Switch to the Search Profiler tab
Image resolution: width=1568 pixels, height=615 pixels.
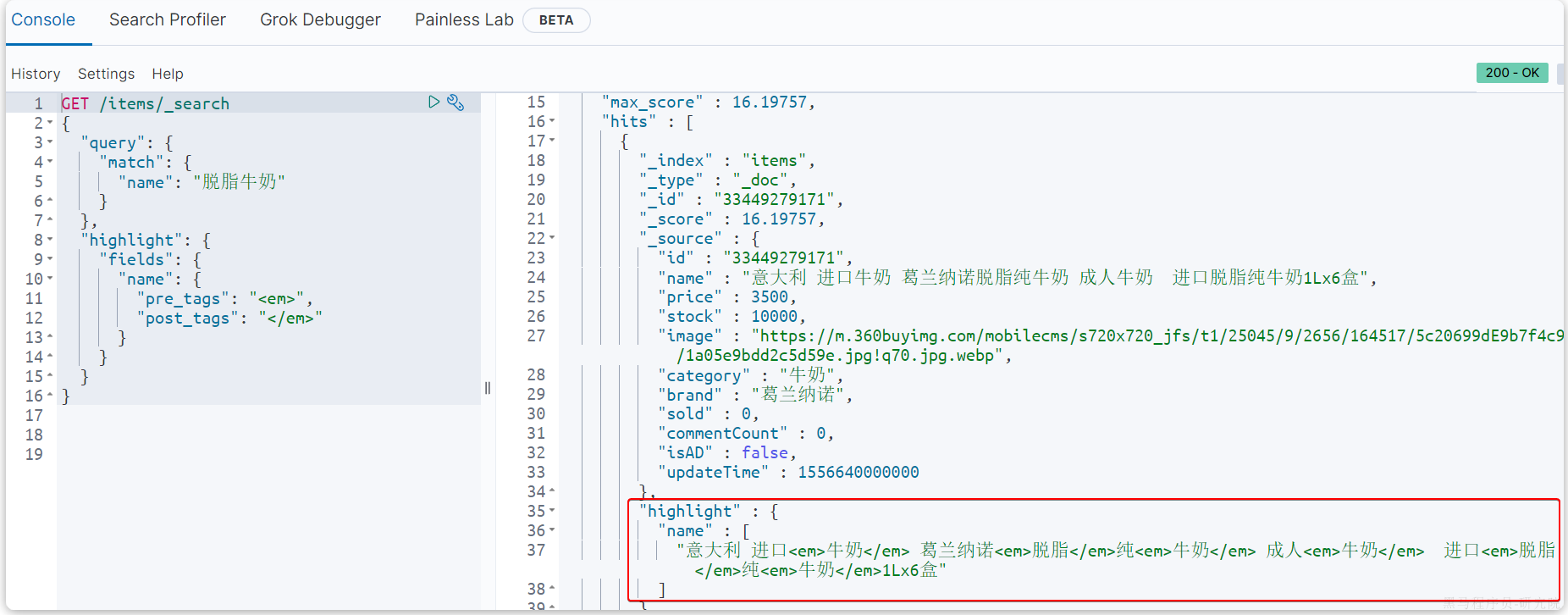click(167, 19)
